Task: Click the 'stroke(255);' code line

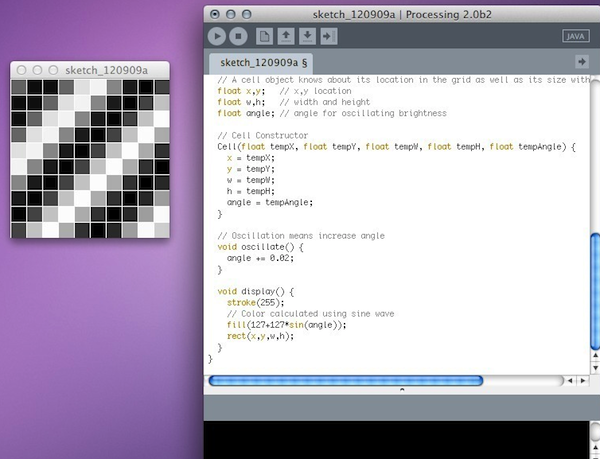Action: pyautogui.click(x=256, y=303)
